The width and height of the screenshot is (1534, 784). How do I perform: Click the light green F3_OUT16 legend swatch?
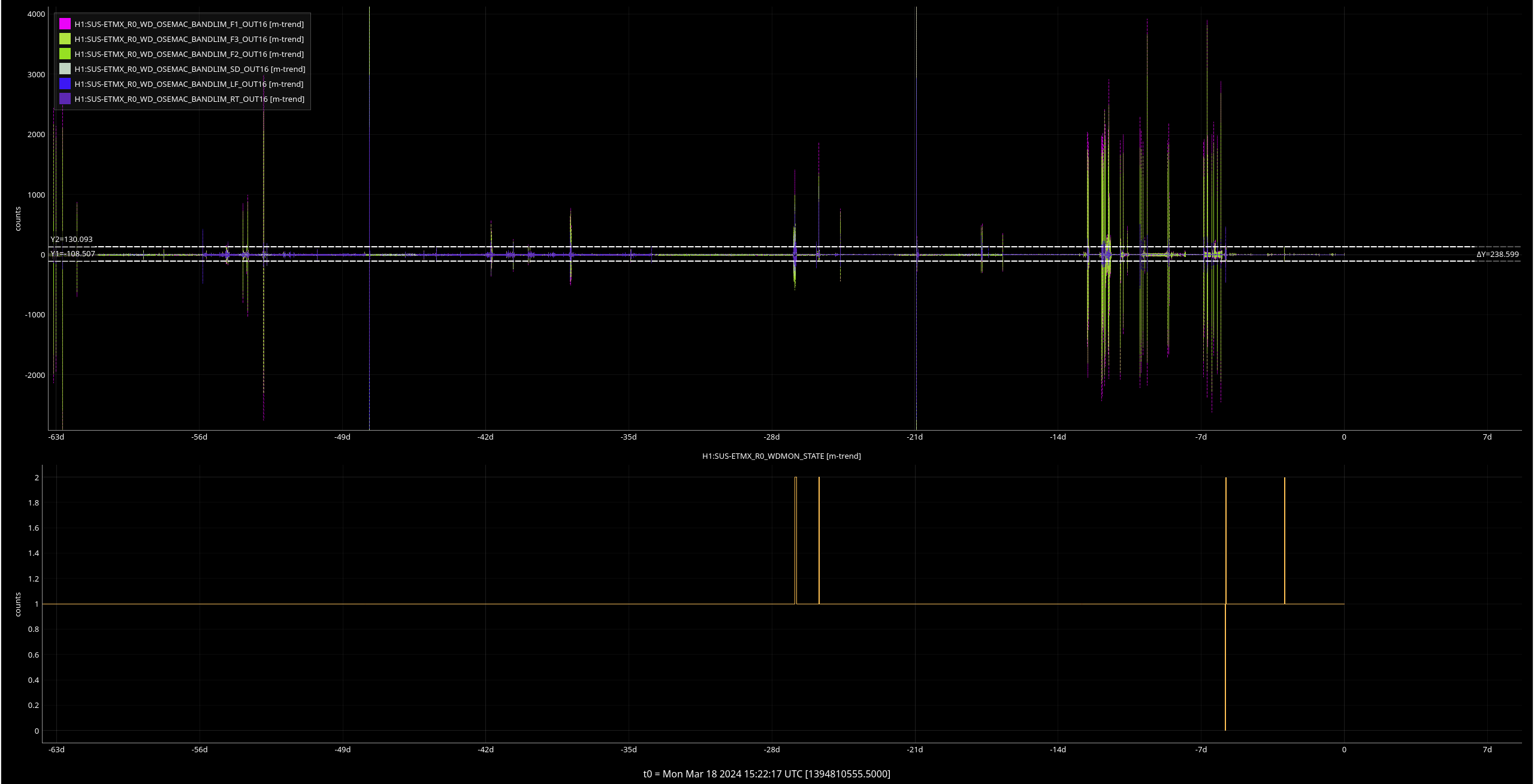tap(65, 39)
